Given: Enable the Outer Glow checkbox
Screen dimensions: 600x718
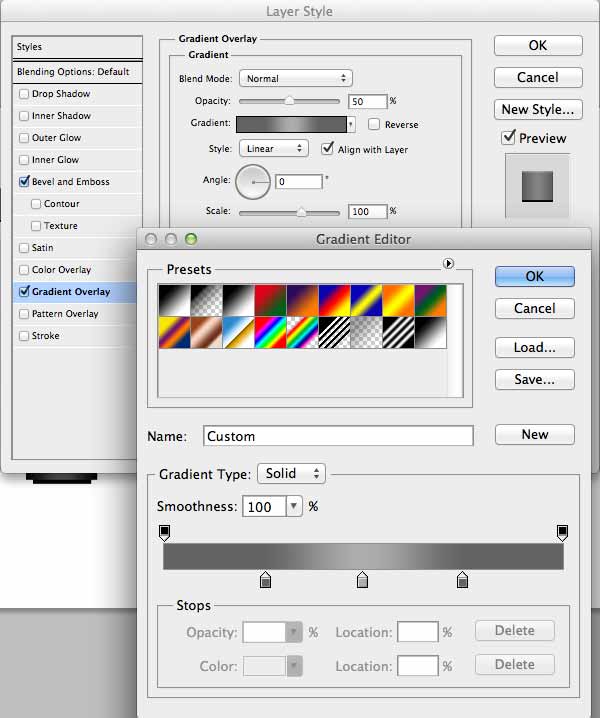Looking at the screenshot, I should click(24, 138).
